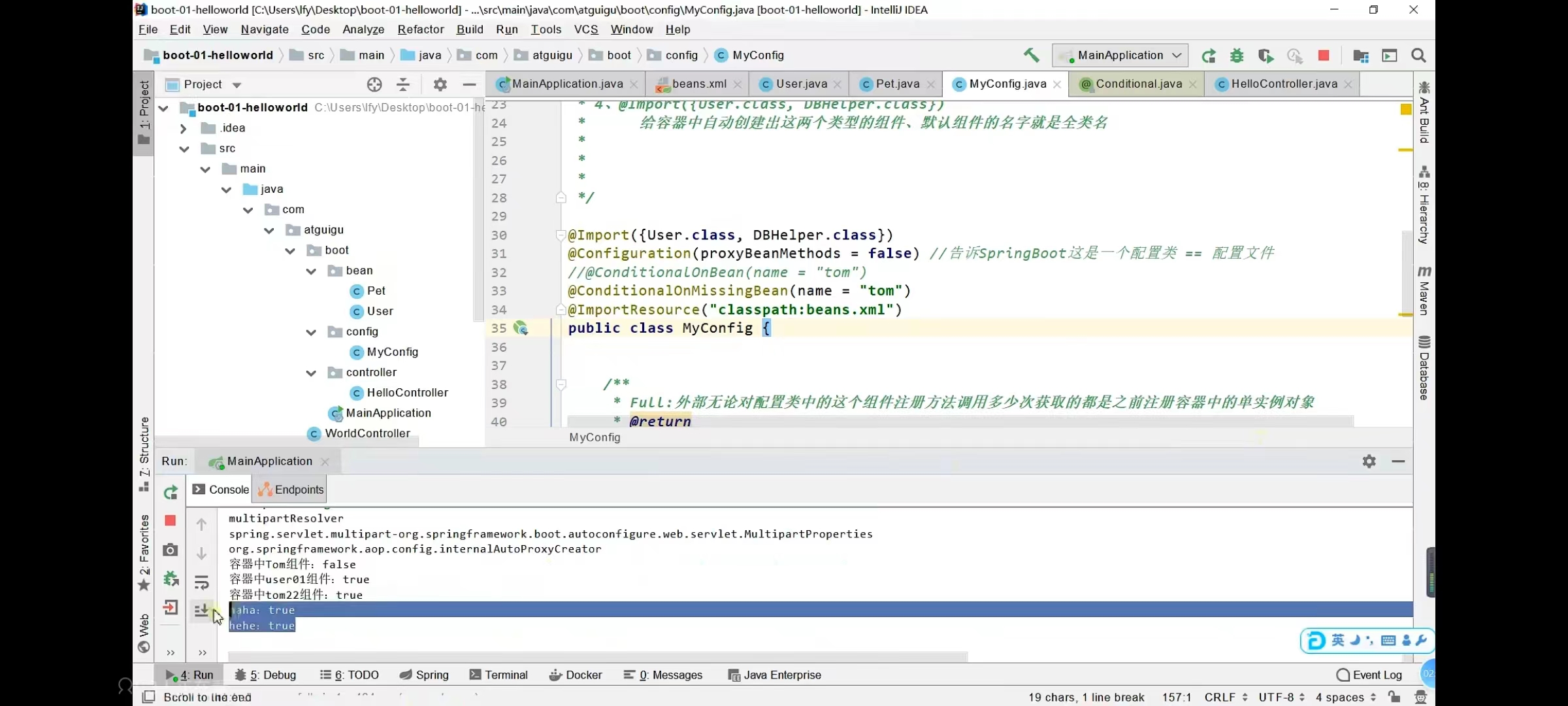Stop the application with red toolbar square
This screenshot has height=706, width=1568.
pyautogui.click(x=1324, y=56)
